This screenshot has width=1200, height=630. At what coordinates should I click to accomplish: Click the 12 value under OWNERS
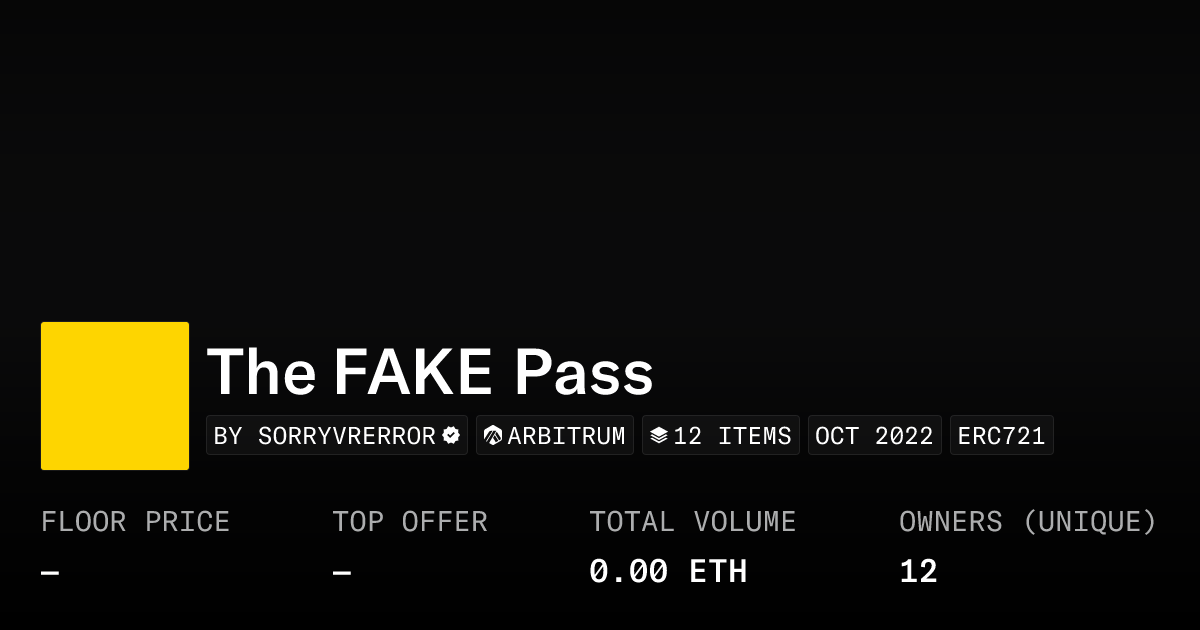pos(918,572)
